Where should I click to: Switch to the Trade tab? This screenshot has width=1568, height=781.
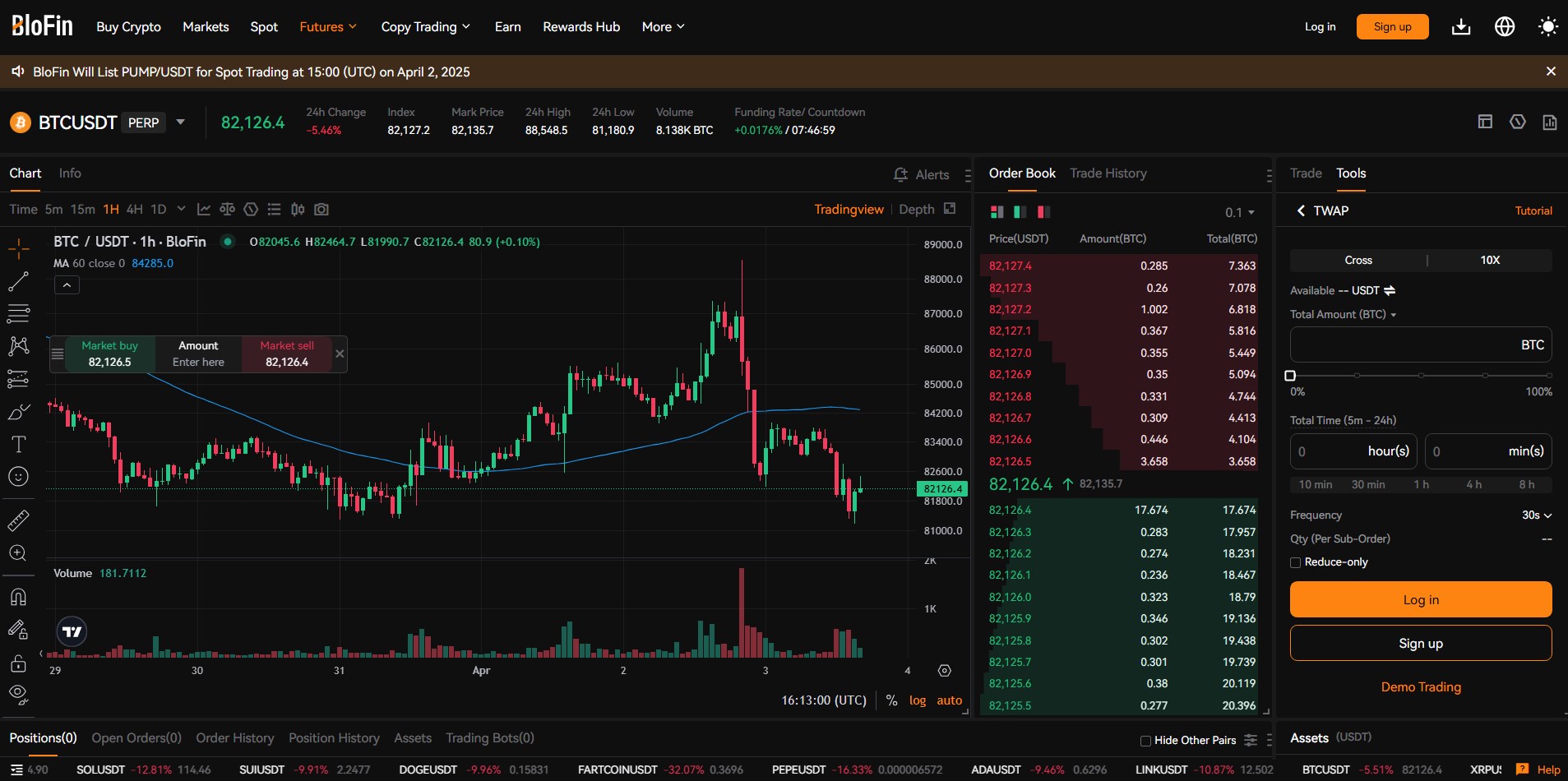(x=1306, y=173)
